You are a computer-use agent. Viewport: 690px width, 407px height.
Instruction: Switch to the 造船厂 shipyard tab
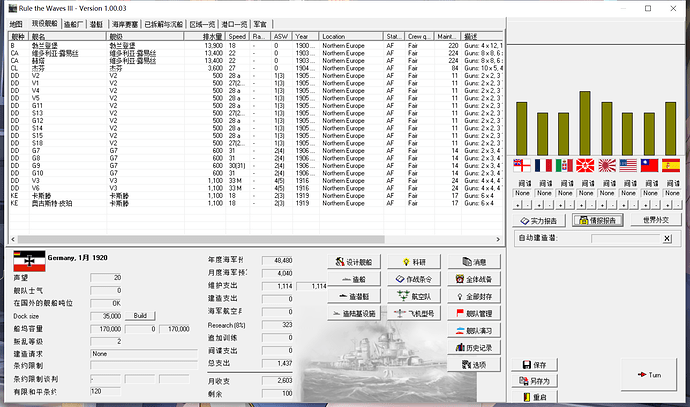click(73, 24)
